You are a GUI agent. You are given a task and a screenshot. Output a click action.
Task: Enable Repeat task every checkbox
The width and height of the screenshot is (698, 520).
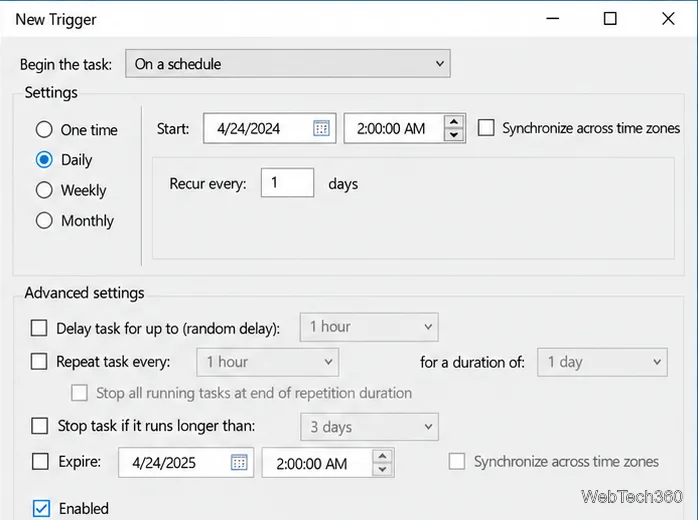point(39,361)
